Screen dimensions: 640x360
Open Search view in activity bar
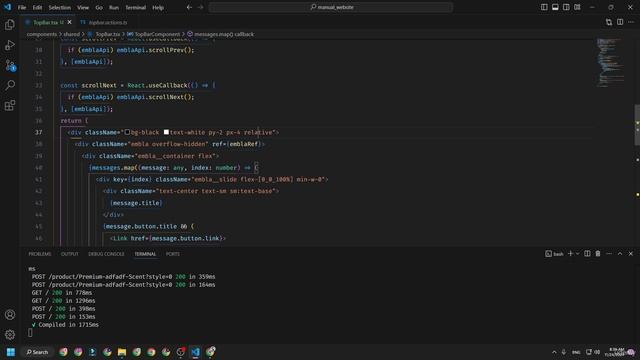(x=10, y=85)
